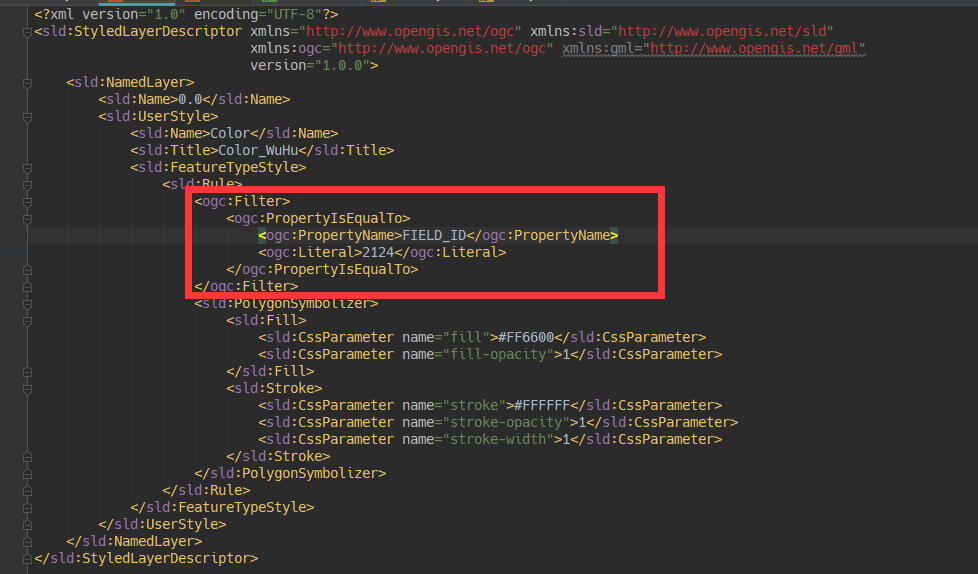Image resolution: width=978 pixels, height=574 pixels.
Task: Click fold marker at closing sld:UserStyle tag
Action: tap(27, 525)
